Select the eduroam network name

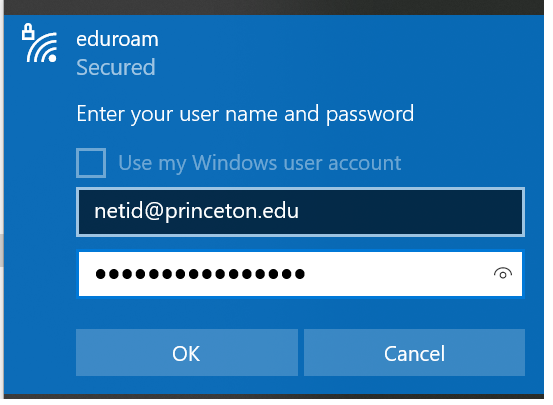coord(117,39)
